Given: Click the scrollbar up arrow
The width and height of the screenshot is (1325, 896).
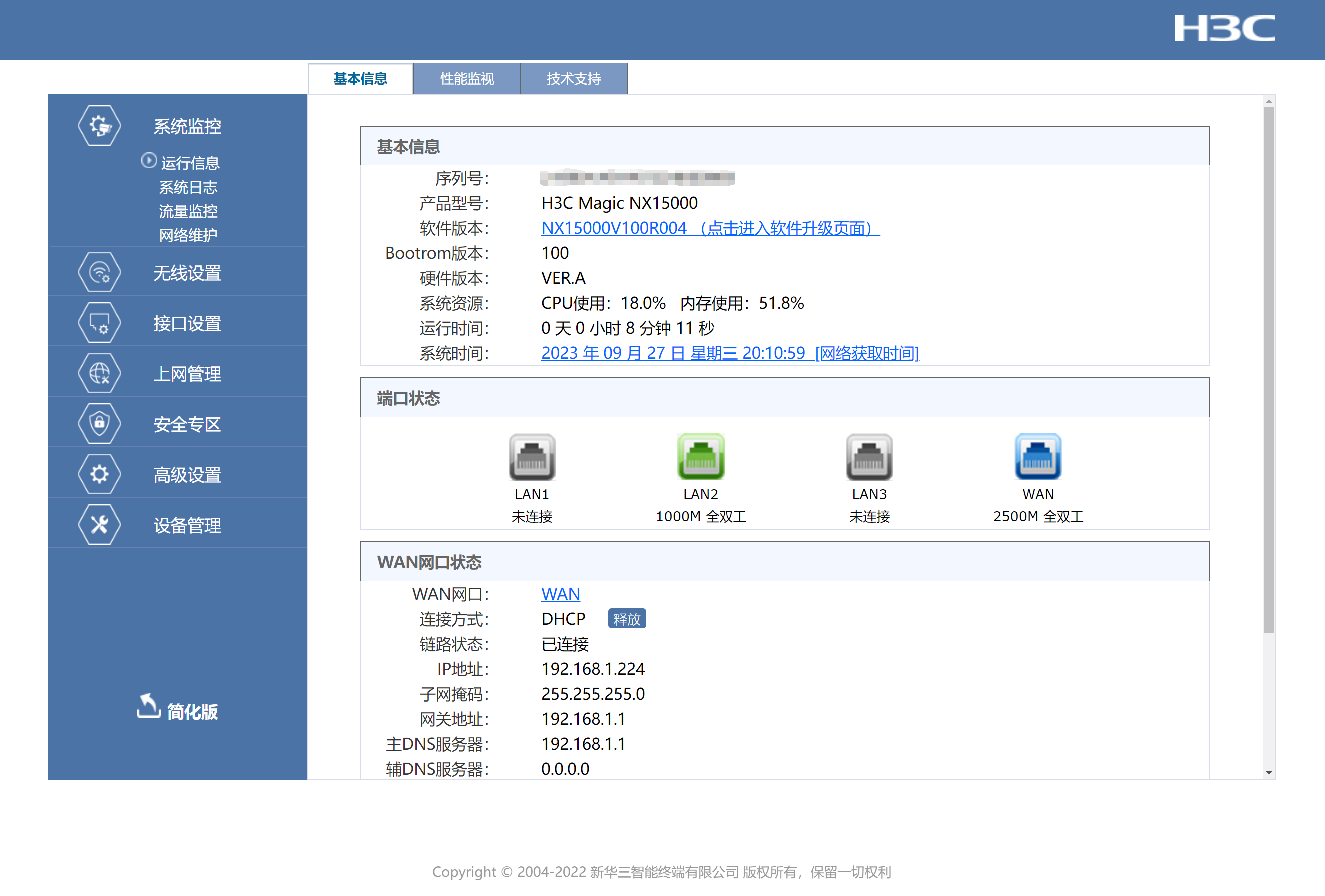Looking at the screenshot, I should [1269, 102].
